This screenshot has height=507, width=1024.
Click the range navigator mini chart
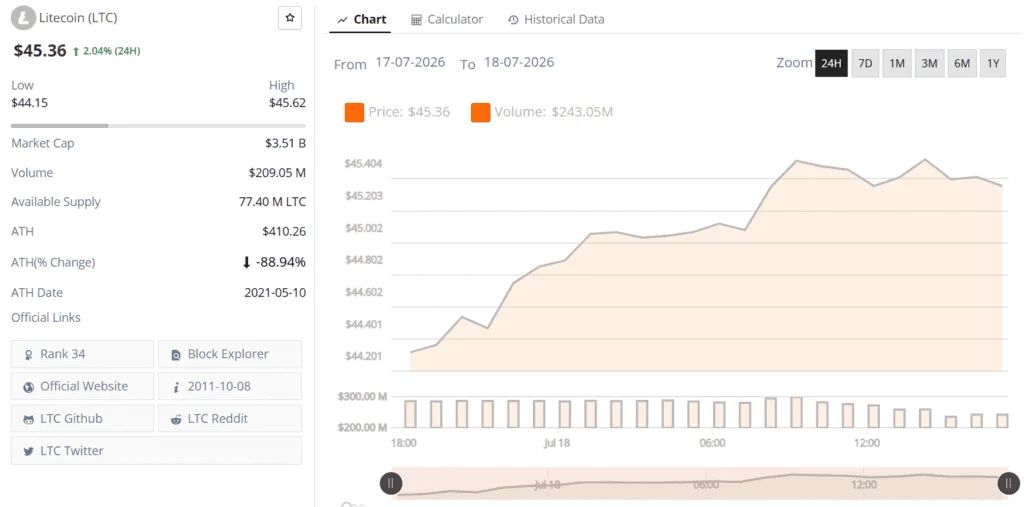700,483
